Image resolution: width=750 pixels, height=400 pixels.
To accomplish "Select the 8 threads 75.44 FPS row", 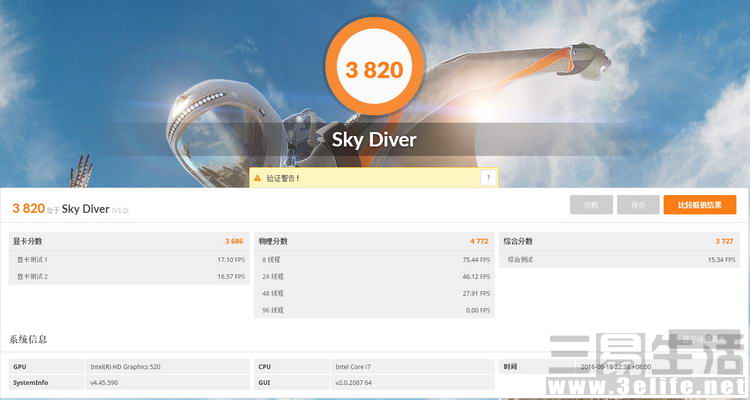I will [x=374, y=260].
